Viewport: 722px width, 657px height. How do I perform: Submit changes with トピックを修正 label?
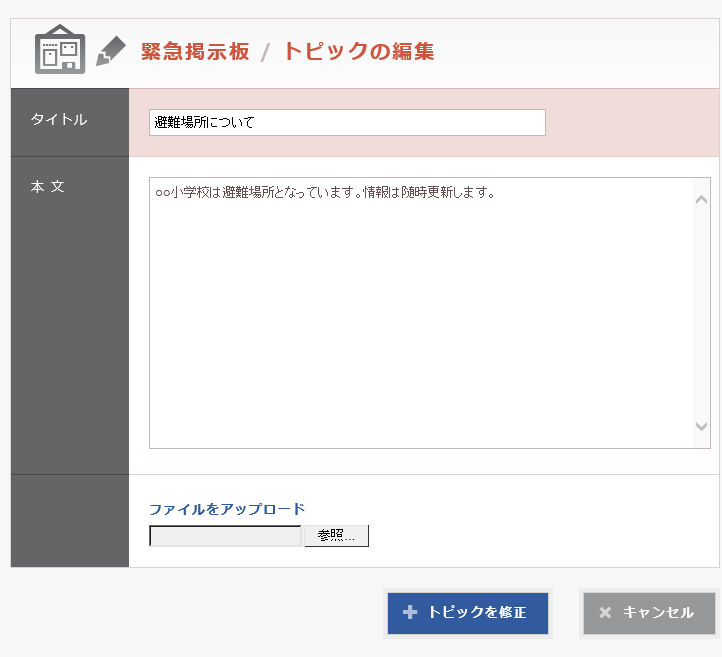[x=476, y=613]
